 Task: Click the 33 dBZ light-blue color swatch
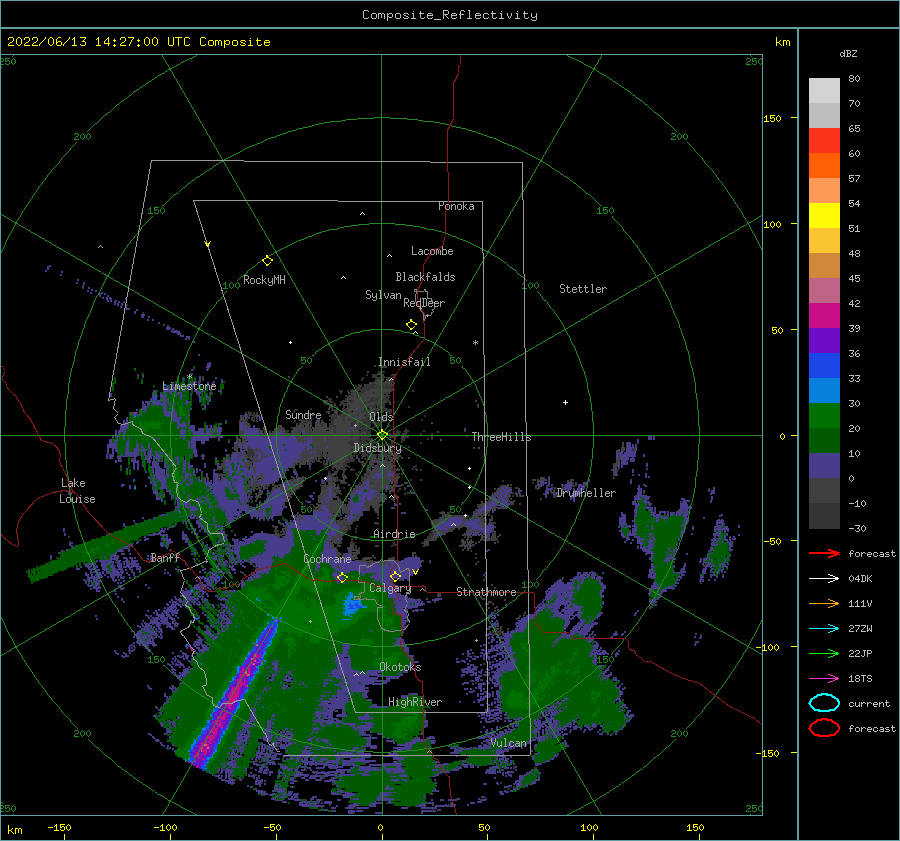pos(824,390)
